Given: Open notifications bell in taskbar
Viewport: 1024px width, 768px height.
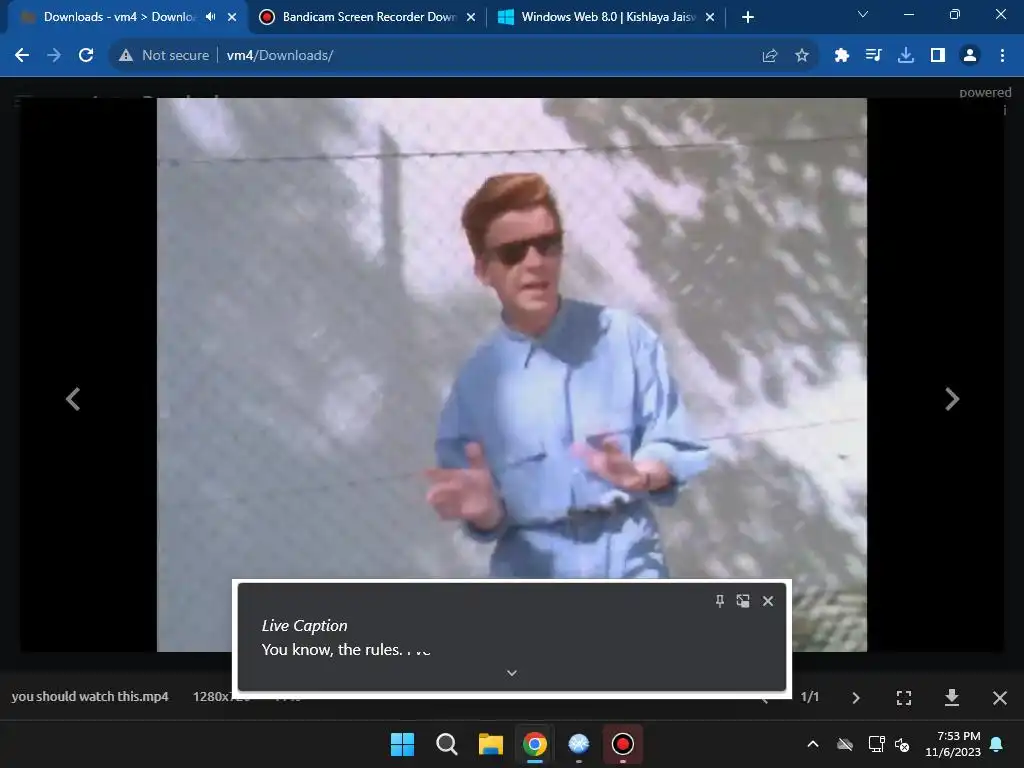Looking at the screenshot, I should [x=997, y=744].
